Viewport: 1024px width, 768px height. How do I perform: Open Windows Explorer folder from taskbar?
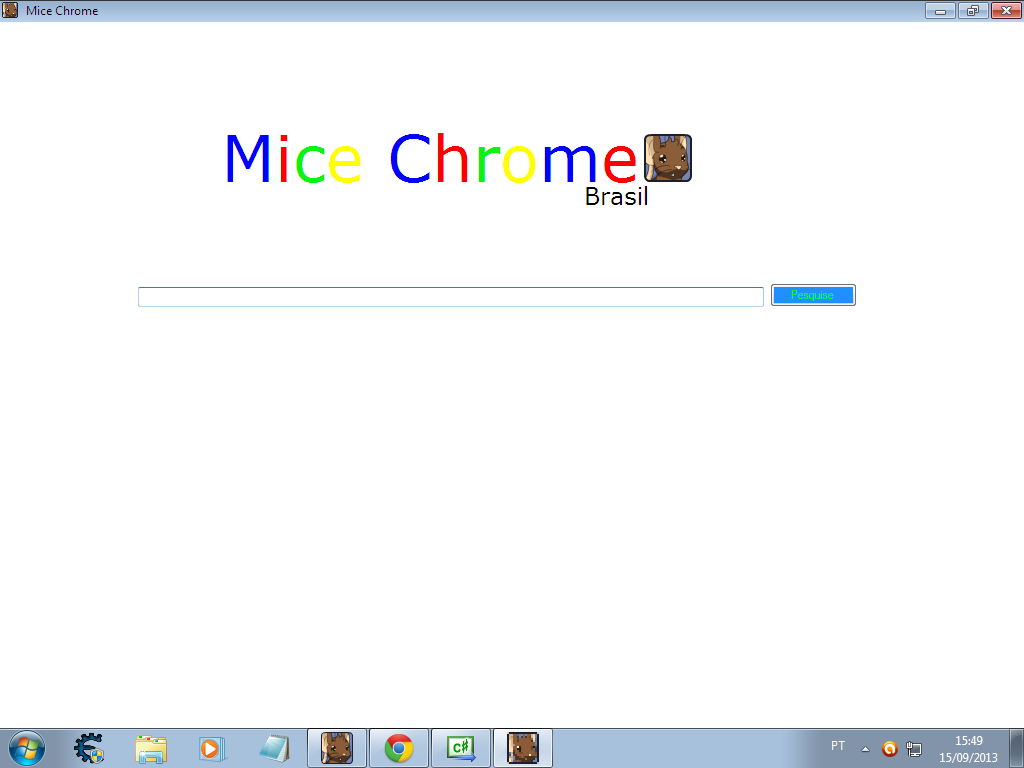[x=151, y=748]
